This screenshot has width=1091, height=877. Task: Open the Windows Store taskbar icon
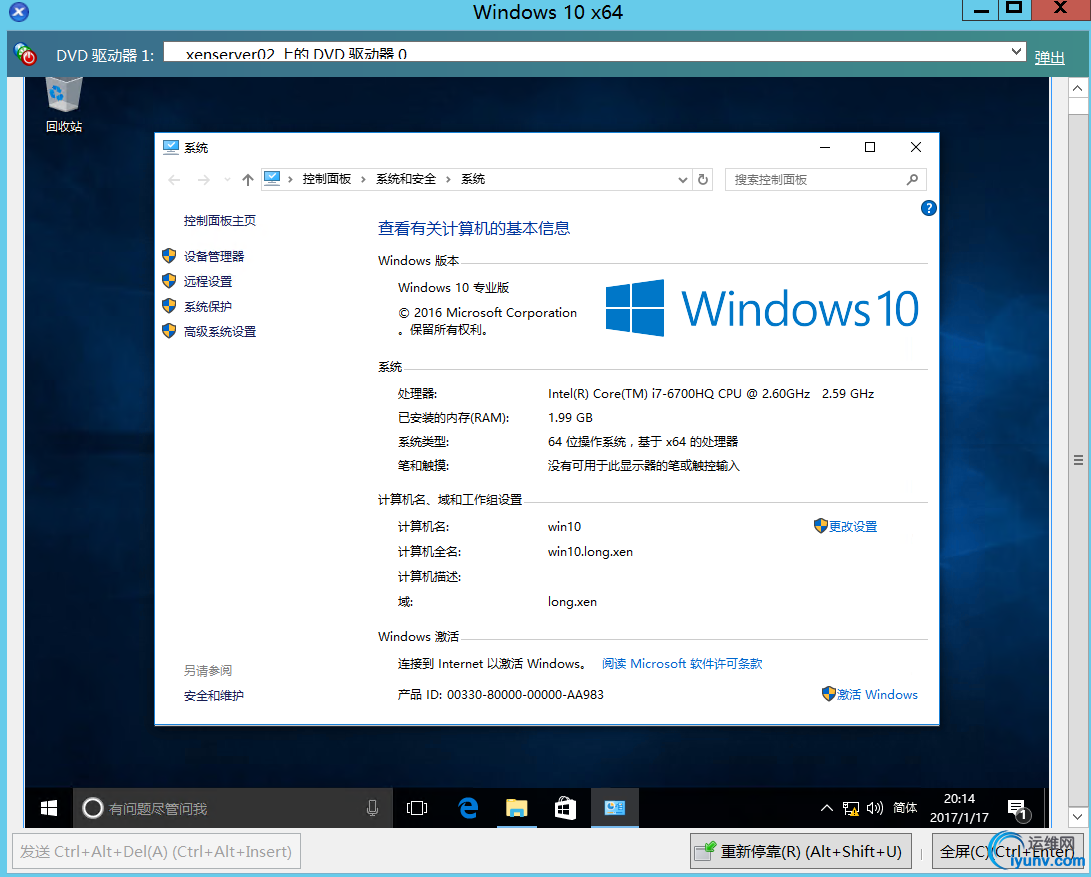point(565,807)
